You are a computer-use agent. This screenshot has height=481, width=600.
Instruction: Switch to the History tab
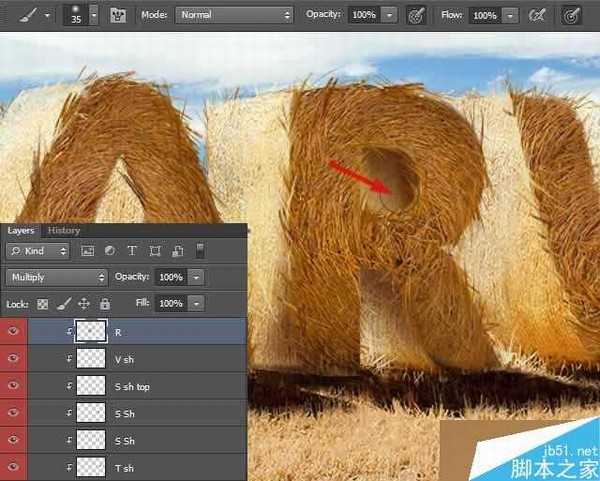click(64, 230)
